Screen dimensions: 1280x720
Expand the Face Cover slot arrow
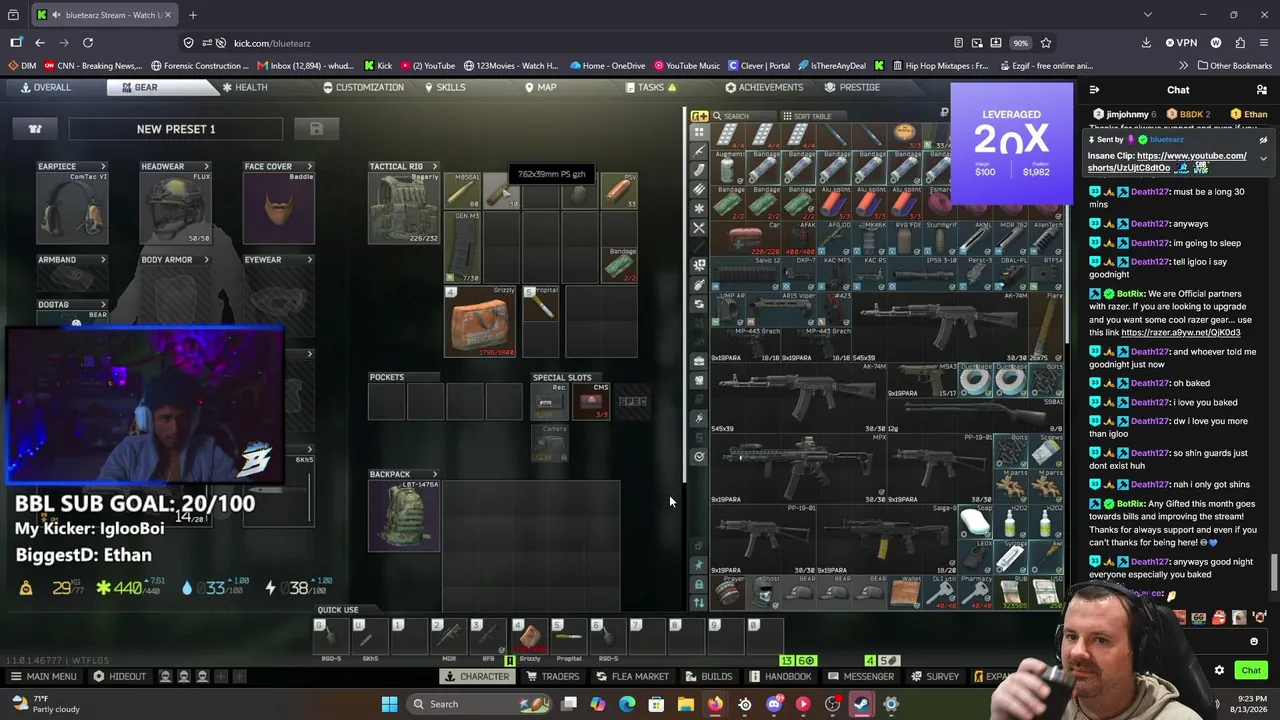[x=309, y=167]
